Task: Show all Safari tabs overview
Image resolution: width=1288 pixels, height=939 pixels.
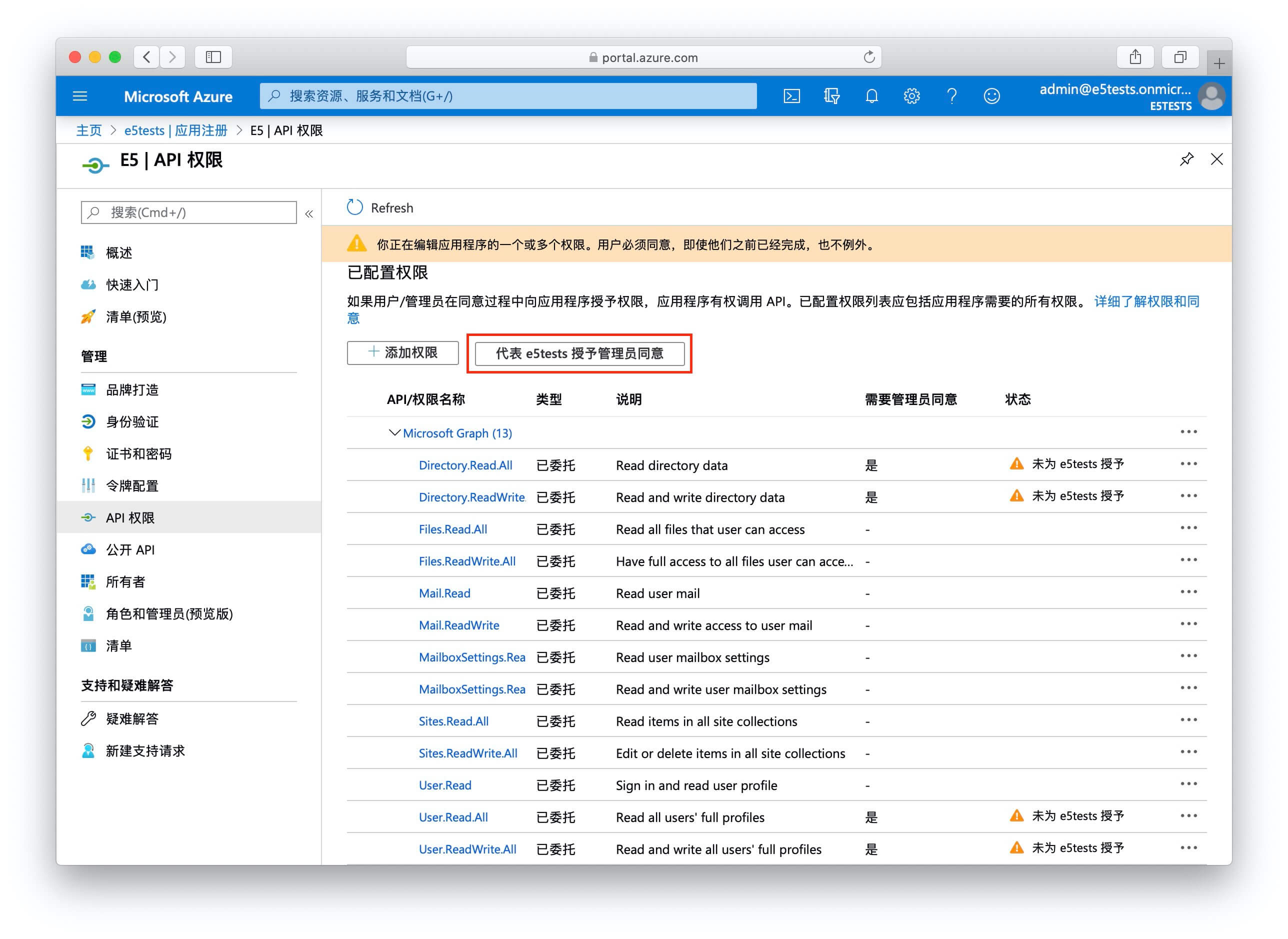Action: pos(1180,57)
